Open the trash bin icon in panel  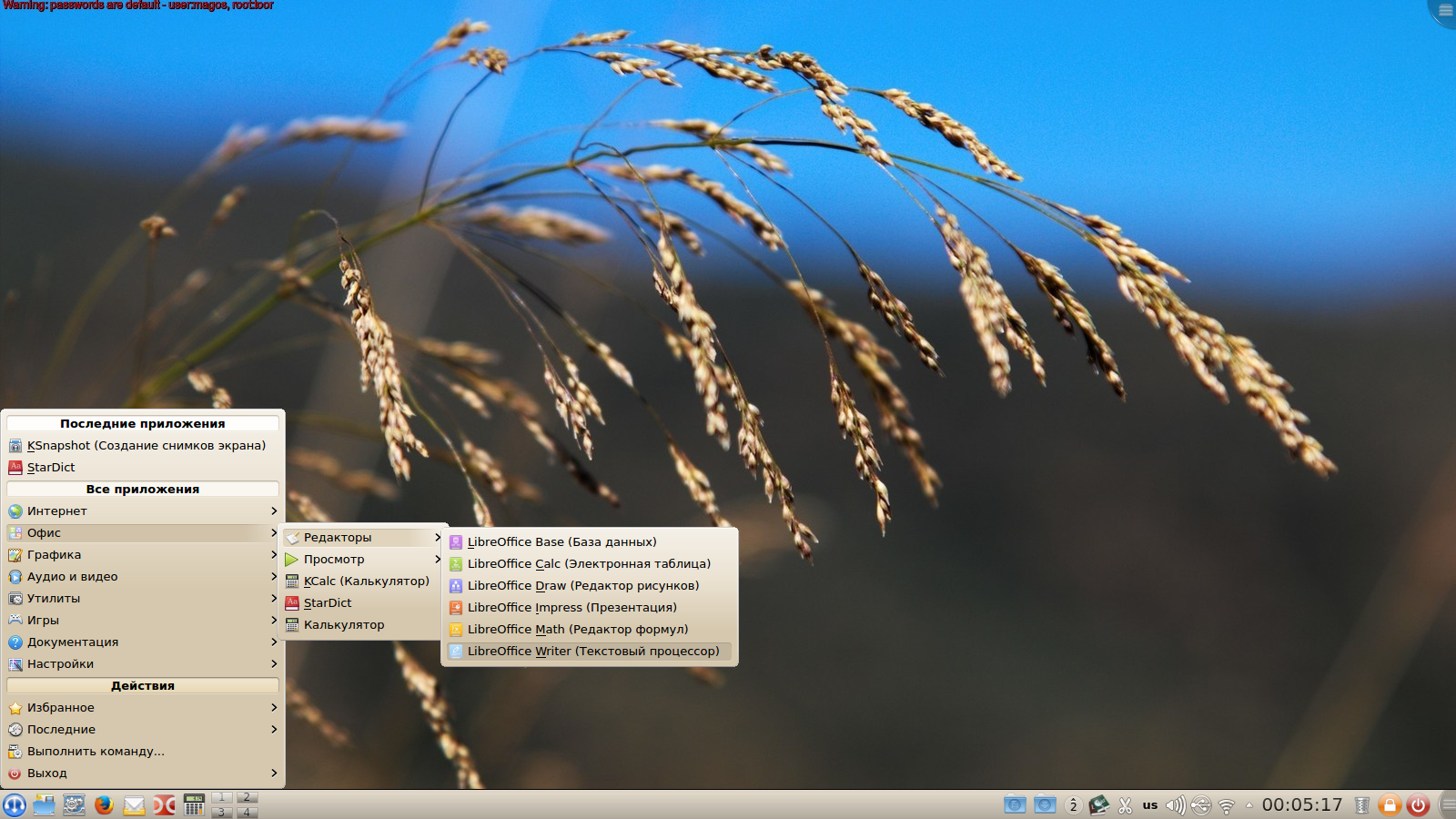[1362, 805]
